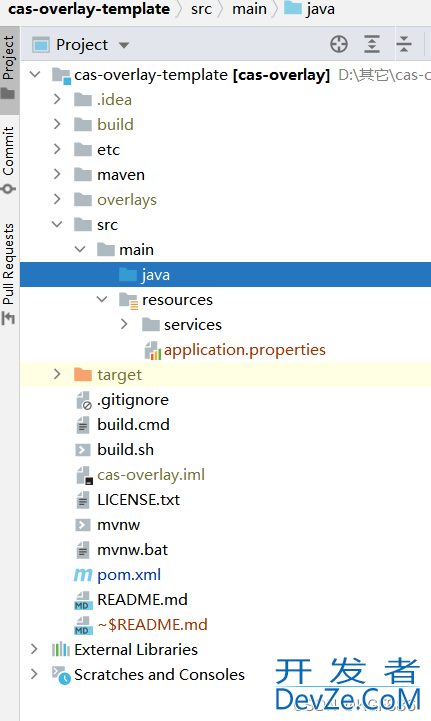The image size is (431, 721).
Task: Click the mvnw.bat file icon
Action: coord(83,549)
